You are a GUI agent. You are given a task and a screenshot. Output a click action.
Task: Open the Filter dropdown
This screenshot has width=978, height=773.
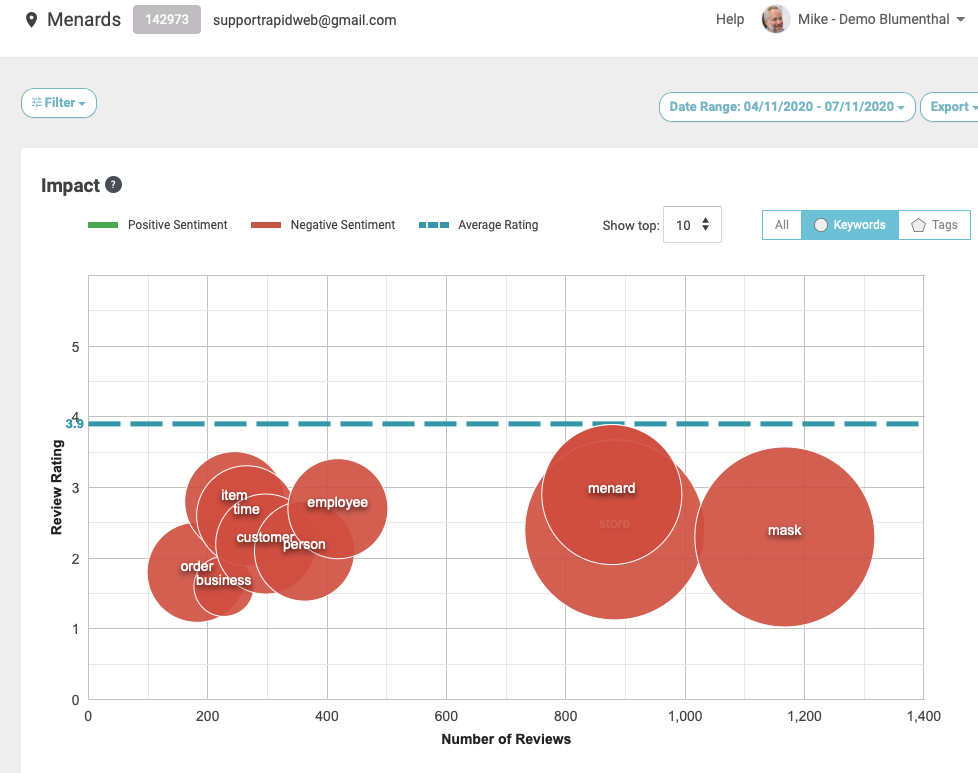pos(59,103)
